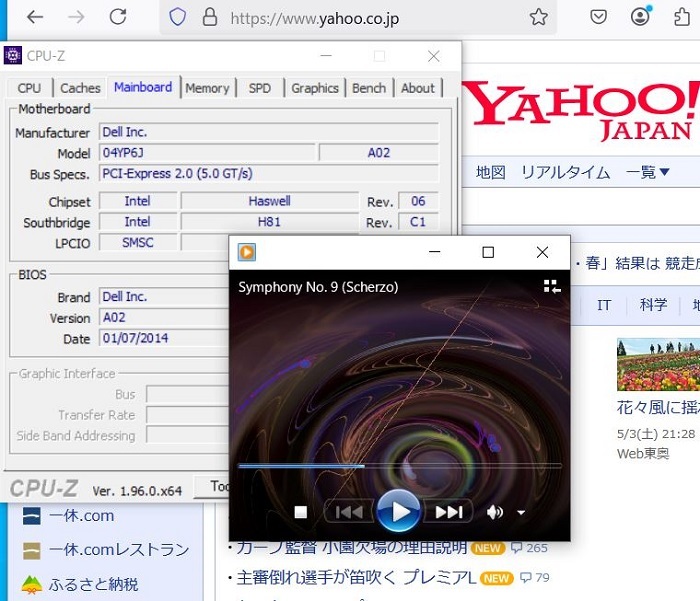Click the 一休.com service icon
Screen dimensions: 700x601
point(31,516)
